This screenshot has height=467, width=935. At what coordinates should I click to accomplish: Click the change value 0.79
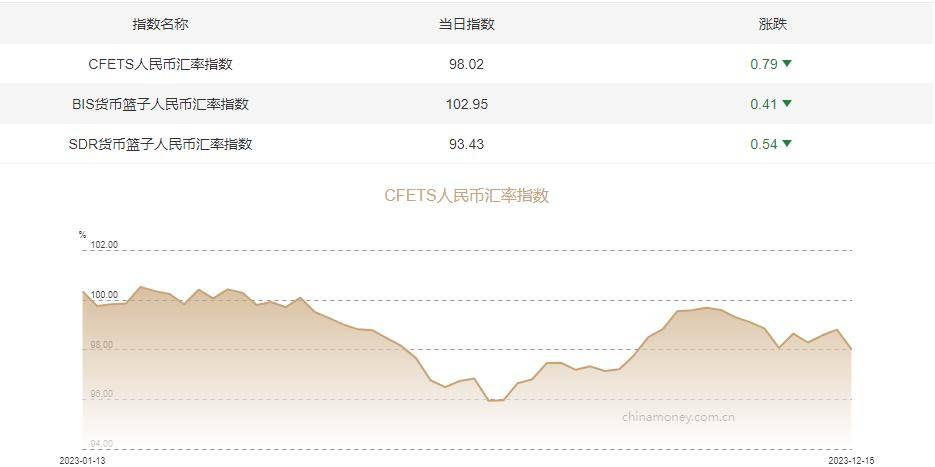coord(764,64)
